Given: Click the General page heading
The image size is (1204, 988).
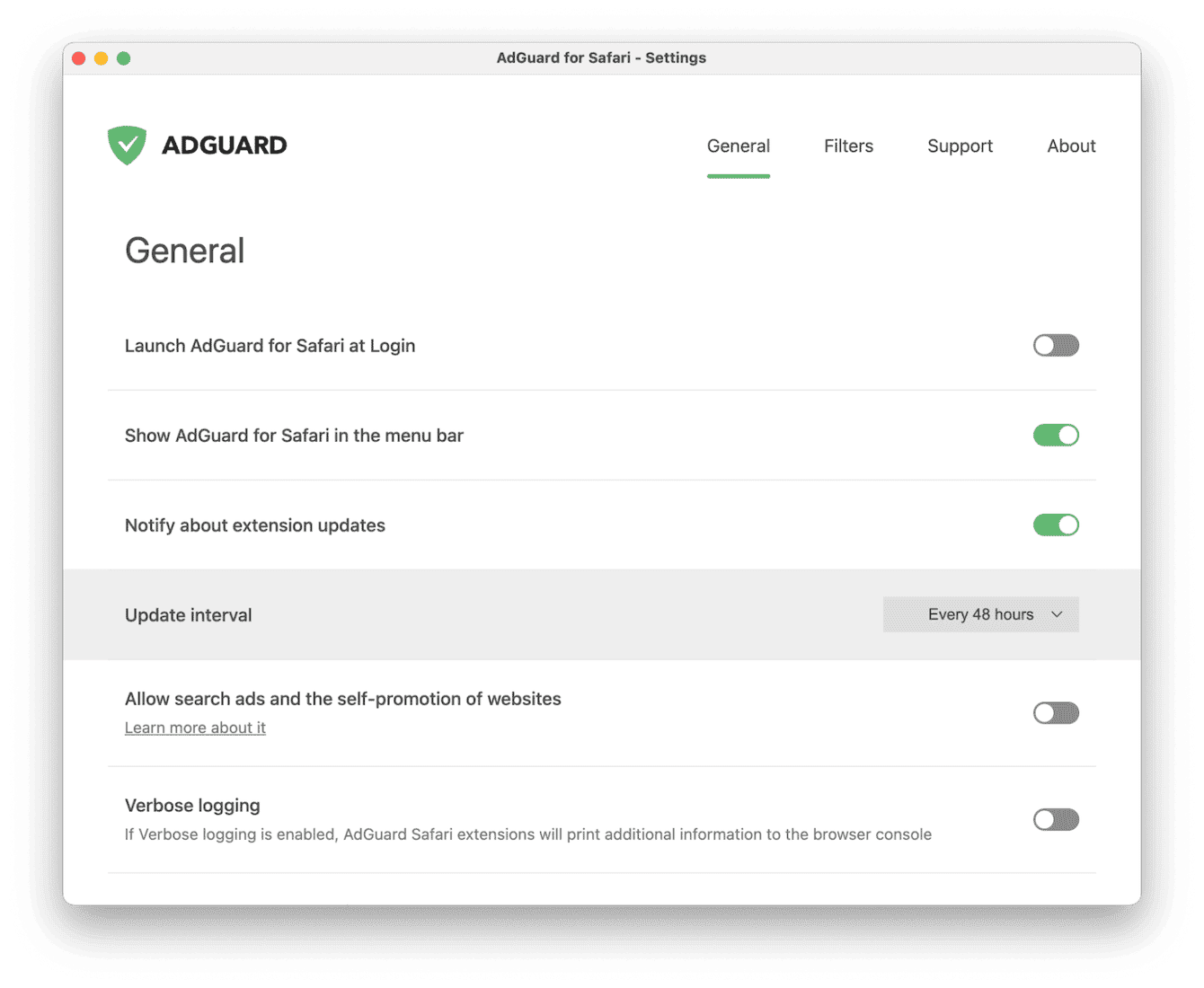Looking at the screenshot, I should (x=185, y=251).
